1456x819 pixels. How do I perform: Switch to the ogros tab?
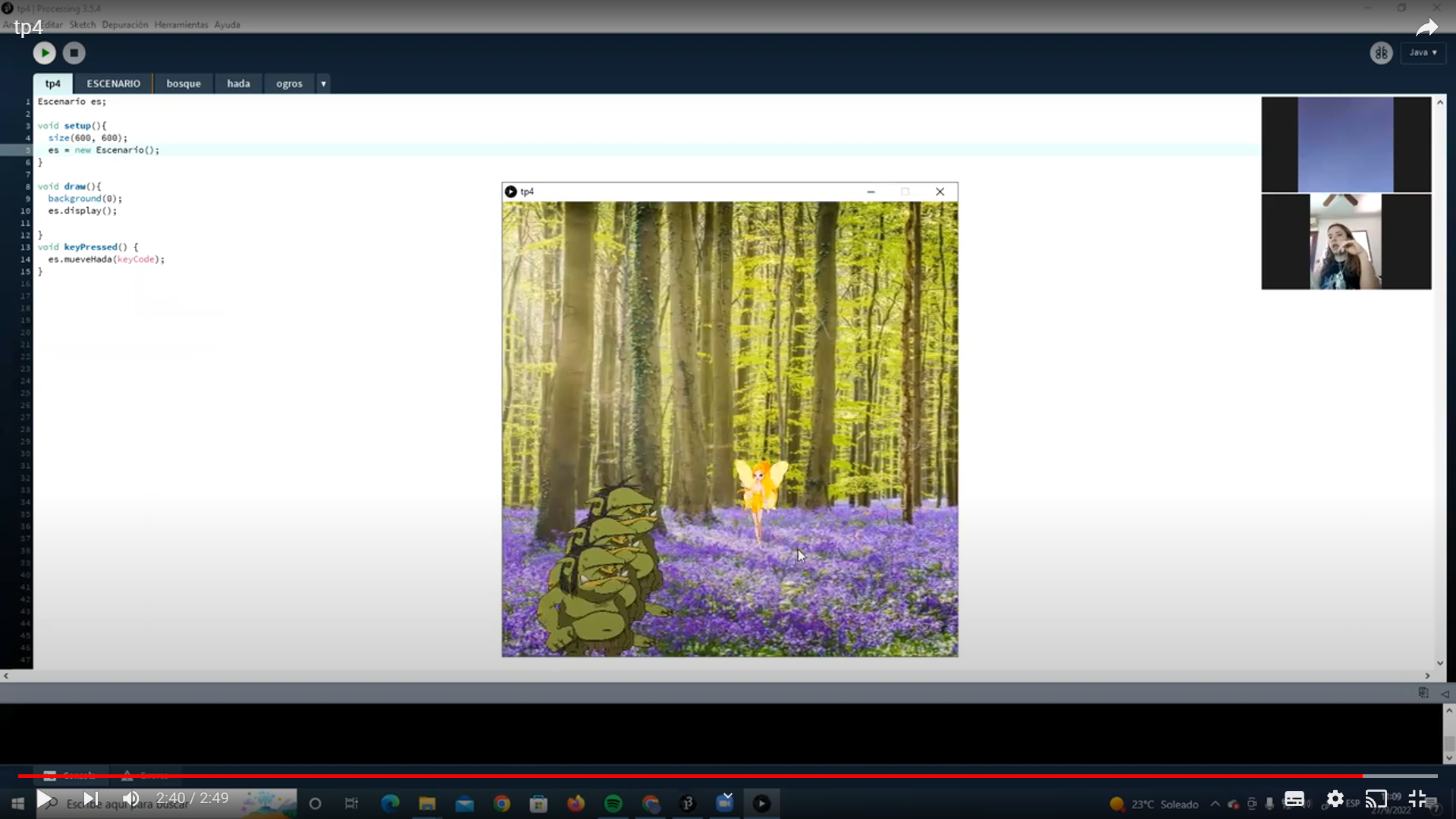point(289,83)
